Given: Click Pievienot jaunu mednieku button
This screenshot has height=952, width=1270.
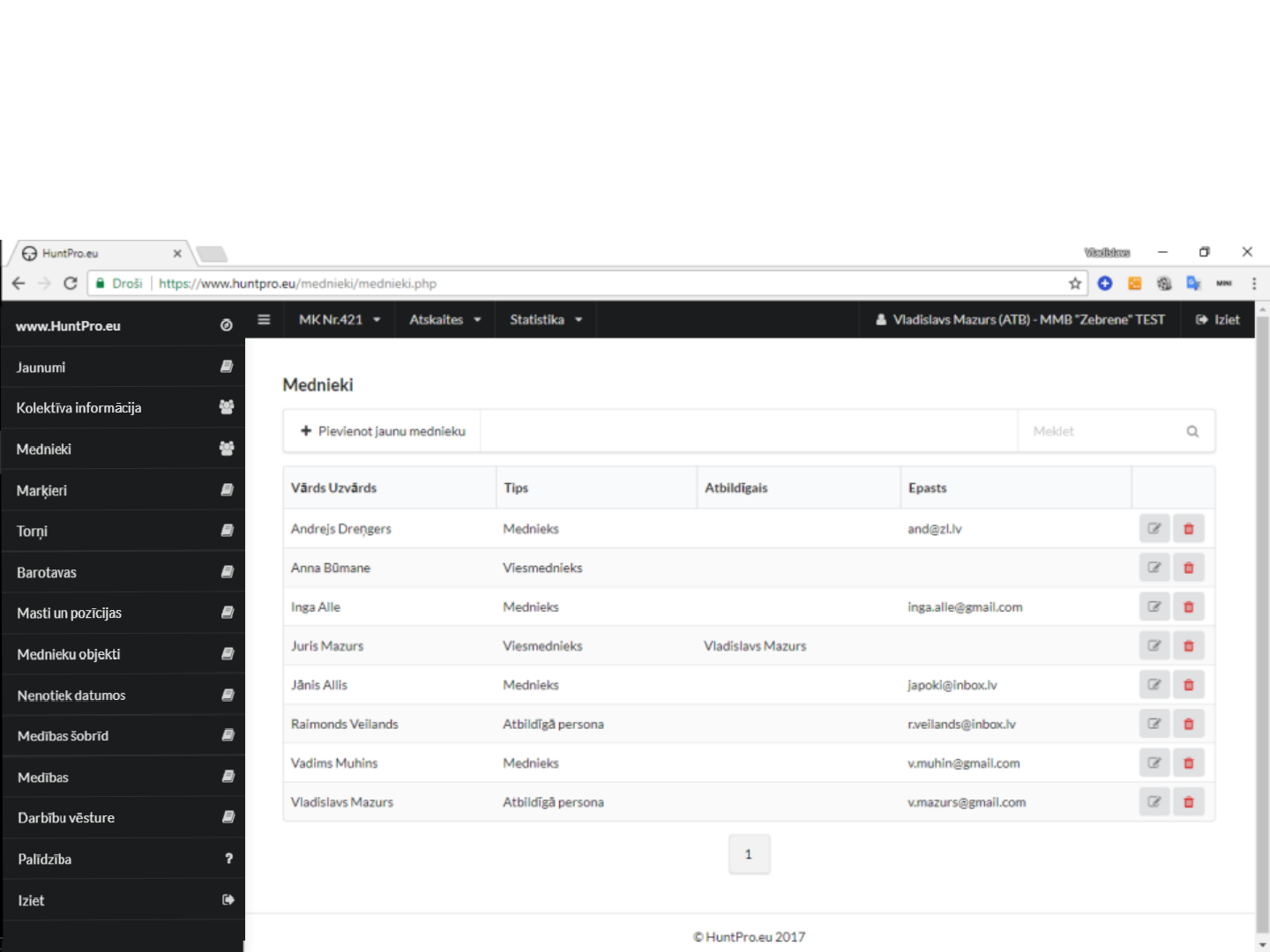Looking at the screenshot, I should (382, 432).
